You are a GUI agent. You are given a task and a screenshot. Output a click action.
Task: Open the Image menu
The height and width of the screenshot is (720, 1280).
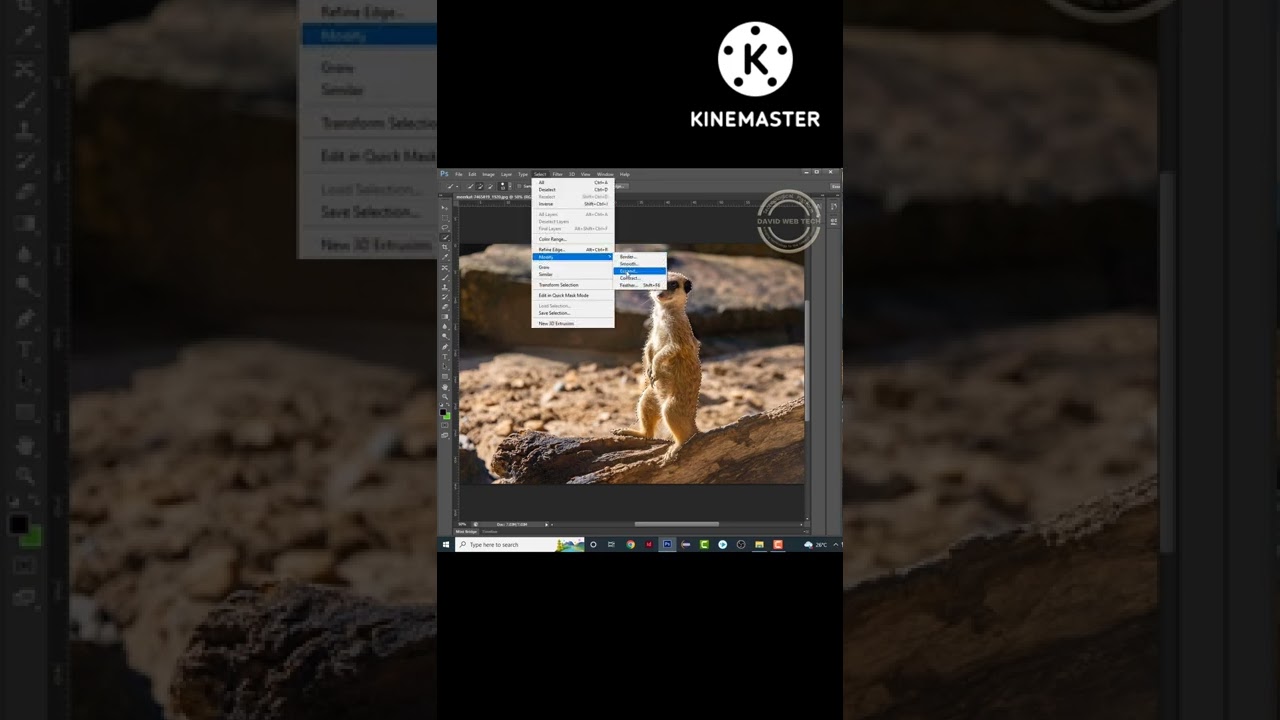point(488,174)
